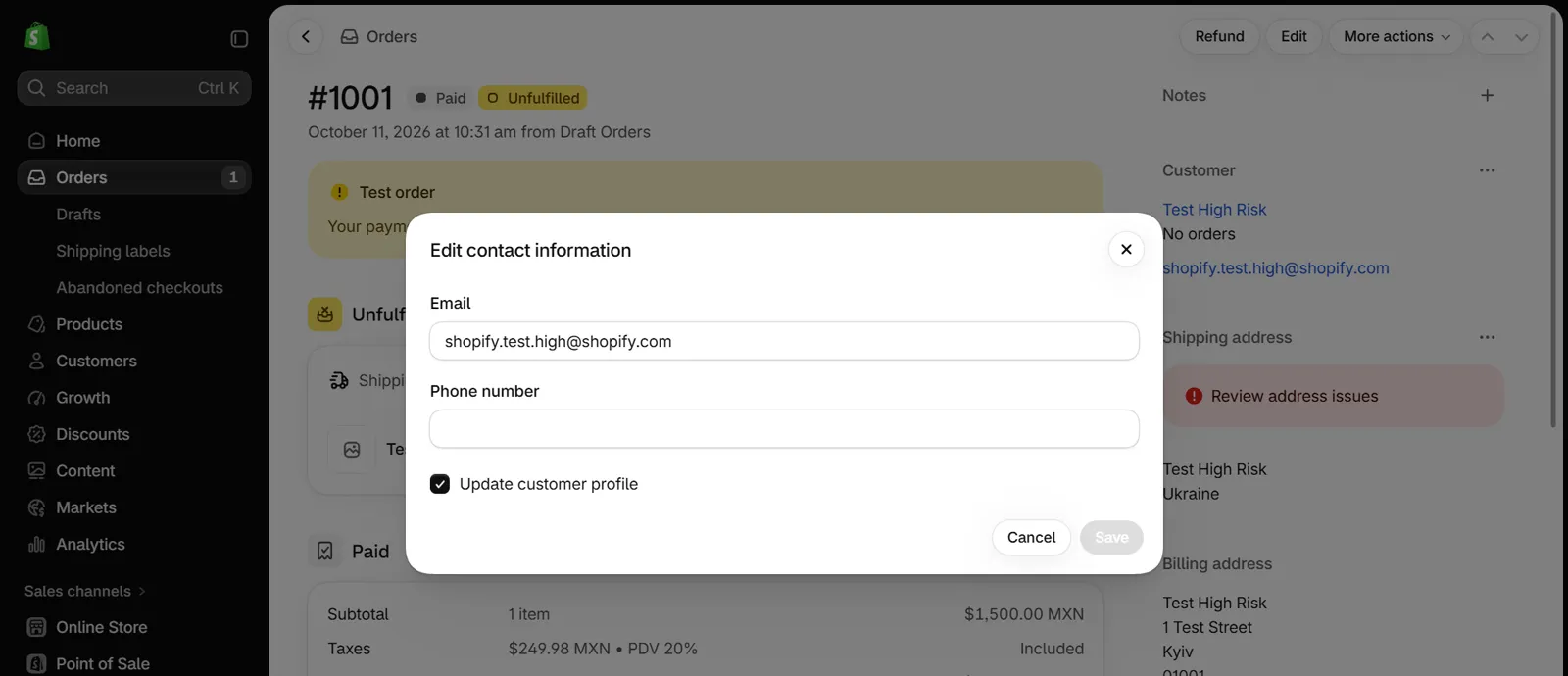Click the Orders inbox icon in the sidebar
This screenshot has width=1568, height=676.
point(37,177)
